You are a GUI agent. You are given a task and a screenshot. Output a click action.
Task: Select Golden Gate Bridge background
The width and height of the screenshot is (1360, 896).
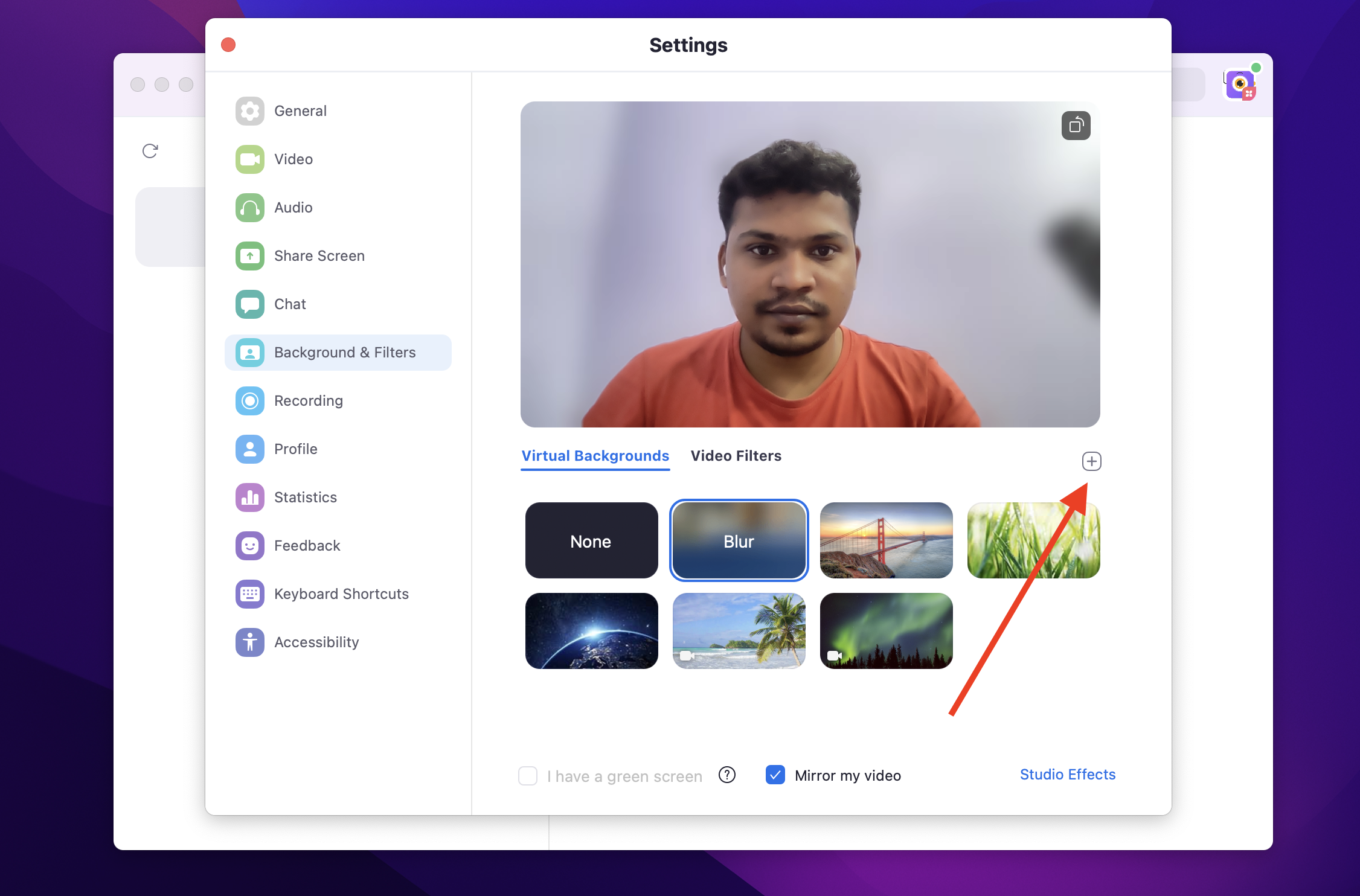click(886, 539)
